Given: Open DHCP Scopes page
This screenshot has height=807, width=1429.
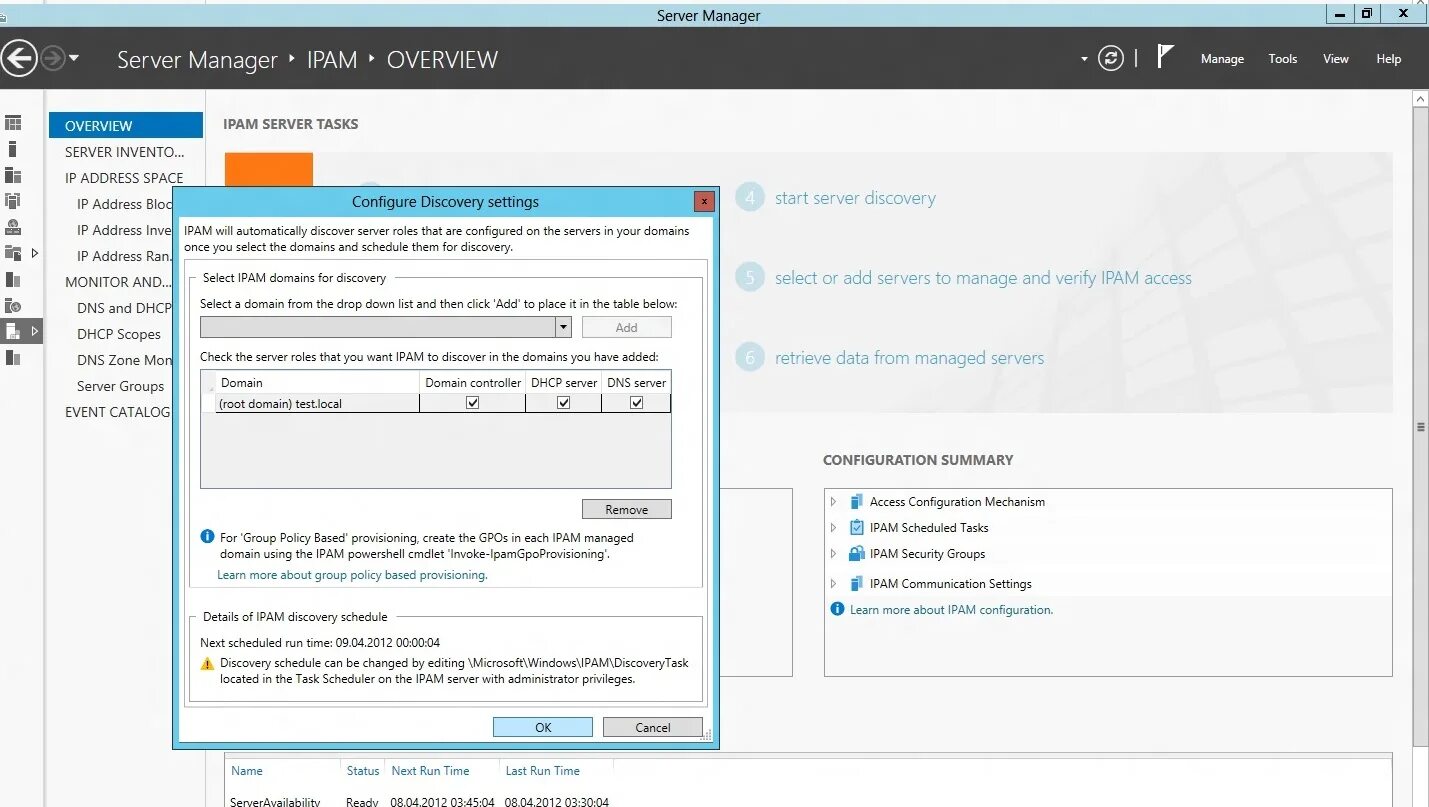Looking at the screenshot, I should pos(119,334).
